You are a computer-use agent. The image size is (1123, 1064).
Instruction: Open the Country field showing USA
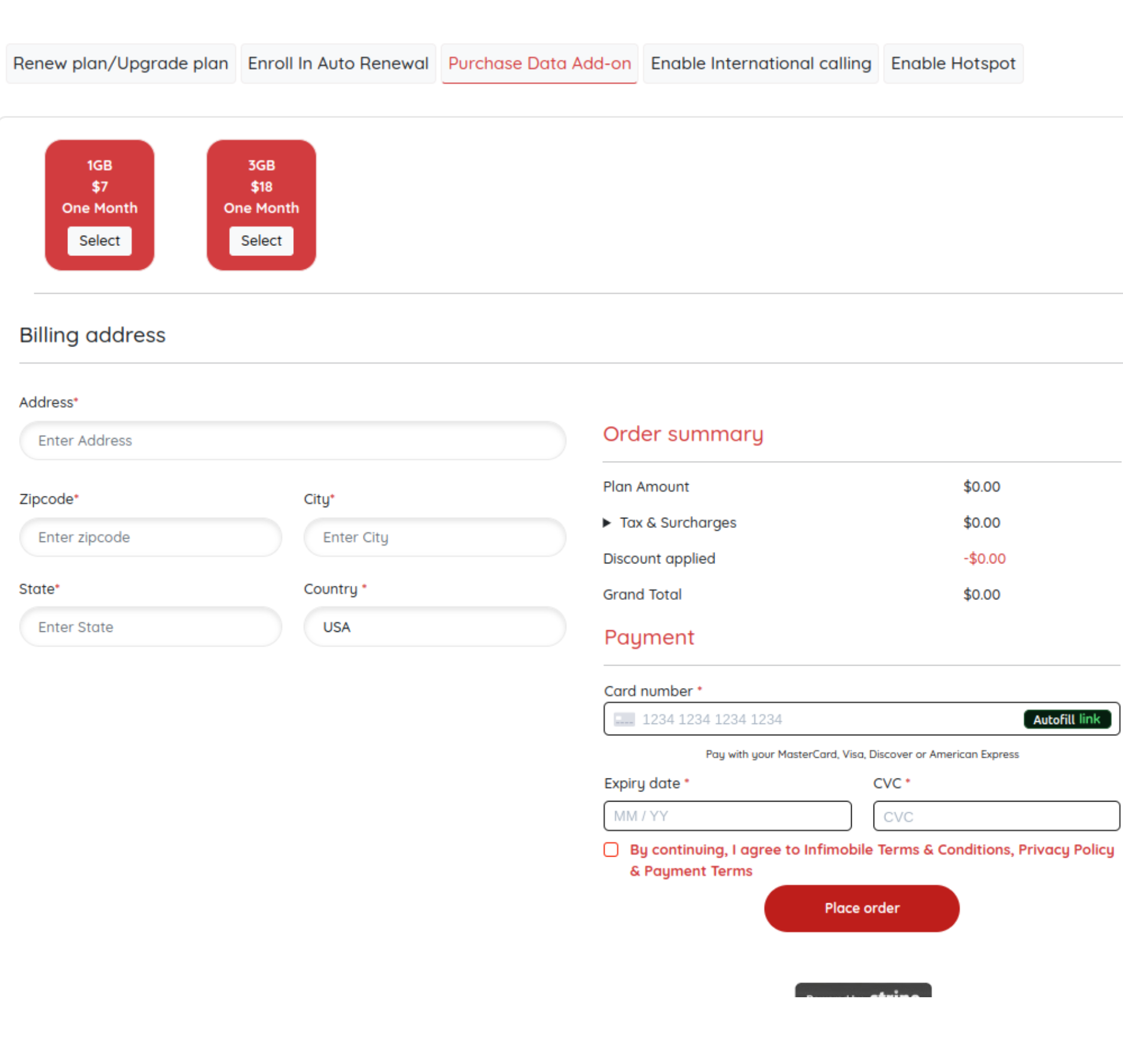(434, 627)
